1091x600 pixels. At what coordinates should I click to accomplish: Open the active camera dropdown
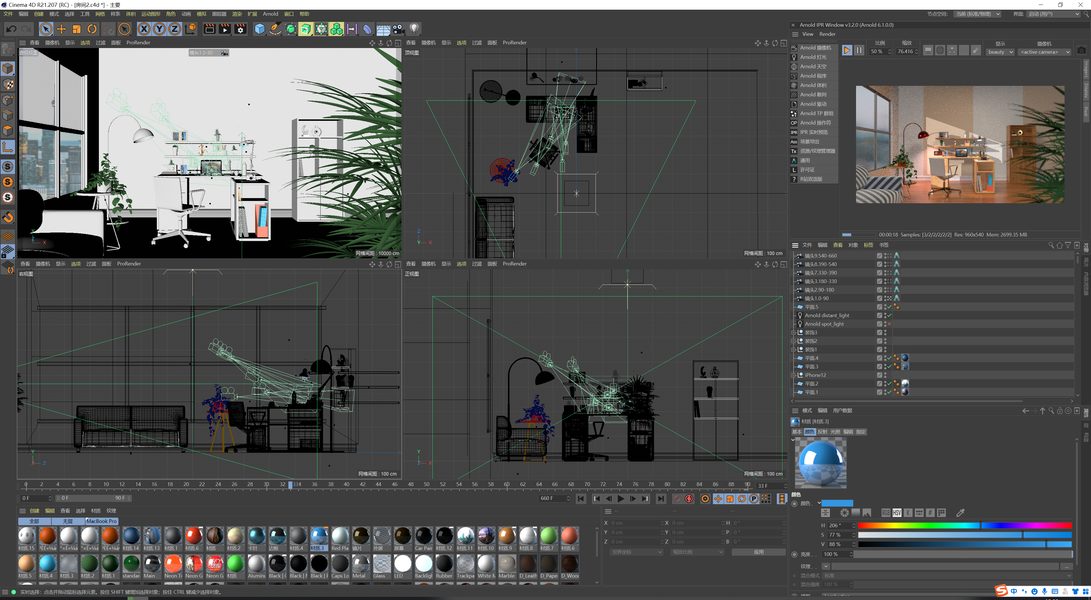1043,52
